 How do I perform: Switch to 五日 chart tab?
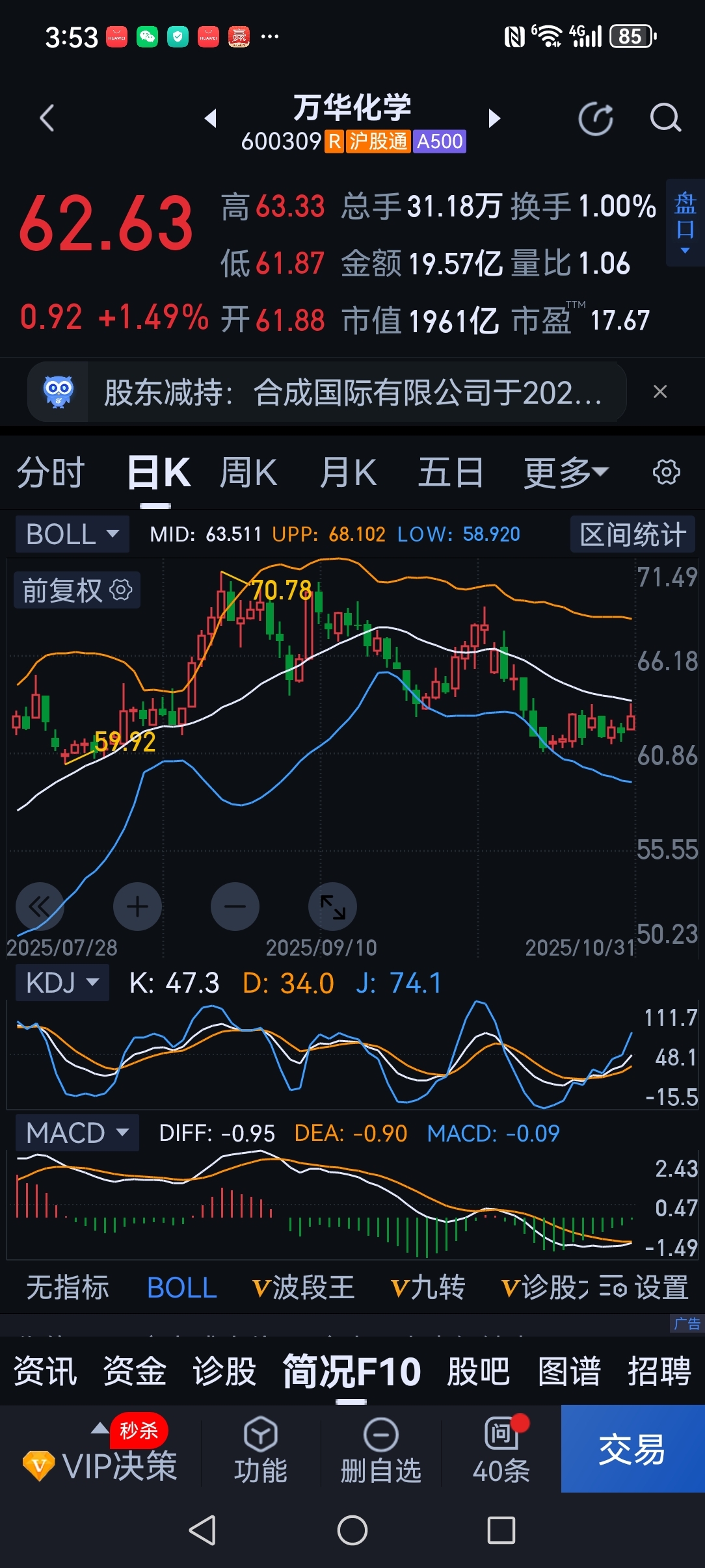point(451,473)
